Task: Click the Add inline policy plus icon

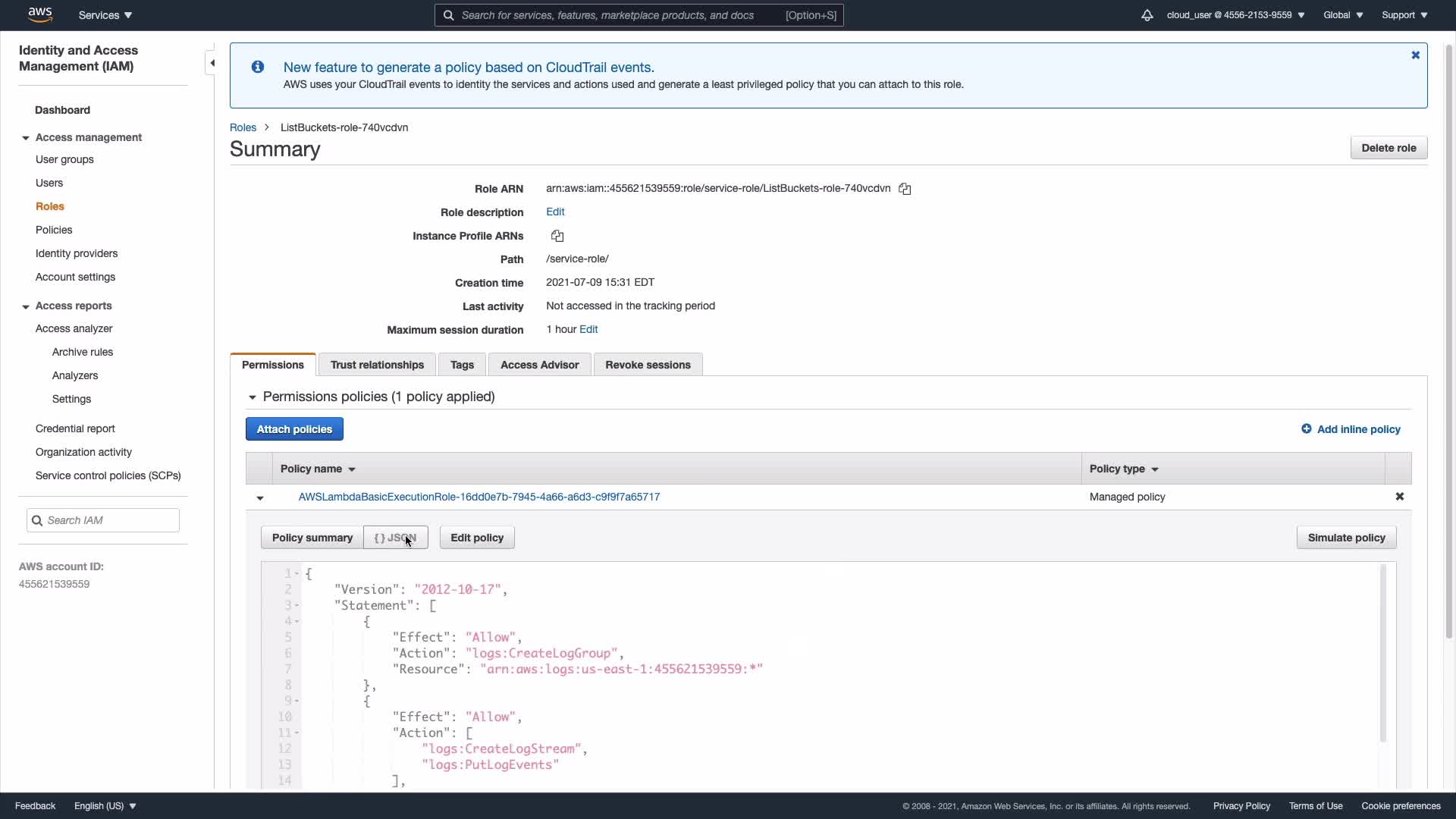Action: pyautogui.click(x=1306, y=429)
